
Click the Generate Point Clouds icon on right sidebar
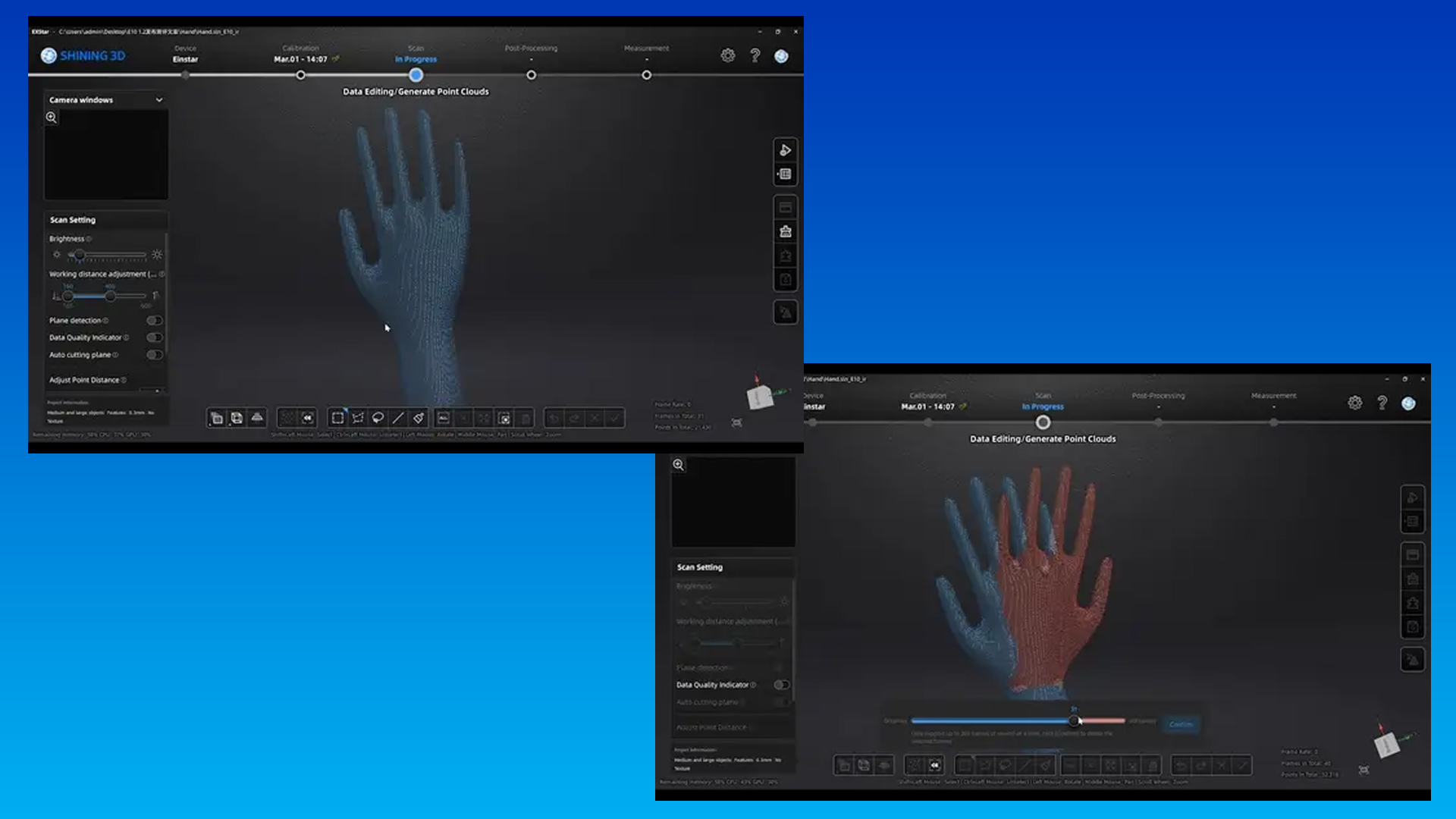tap(786, 312)
